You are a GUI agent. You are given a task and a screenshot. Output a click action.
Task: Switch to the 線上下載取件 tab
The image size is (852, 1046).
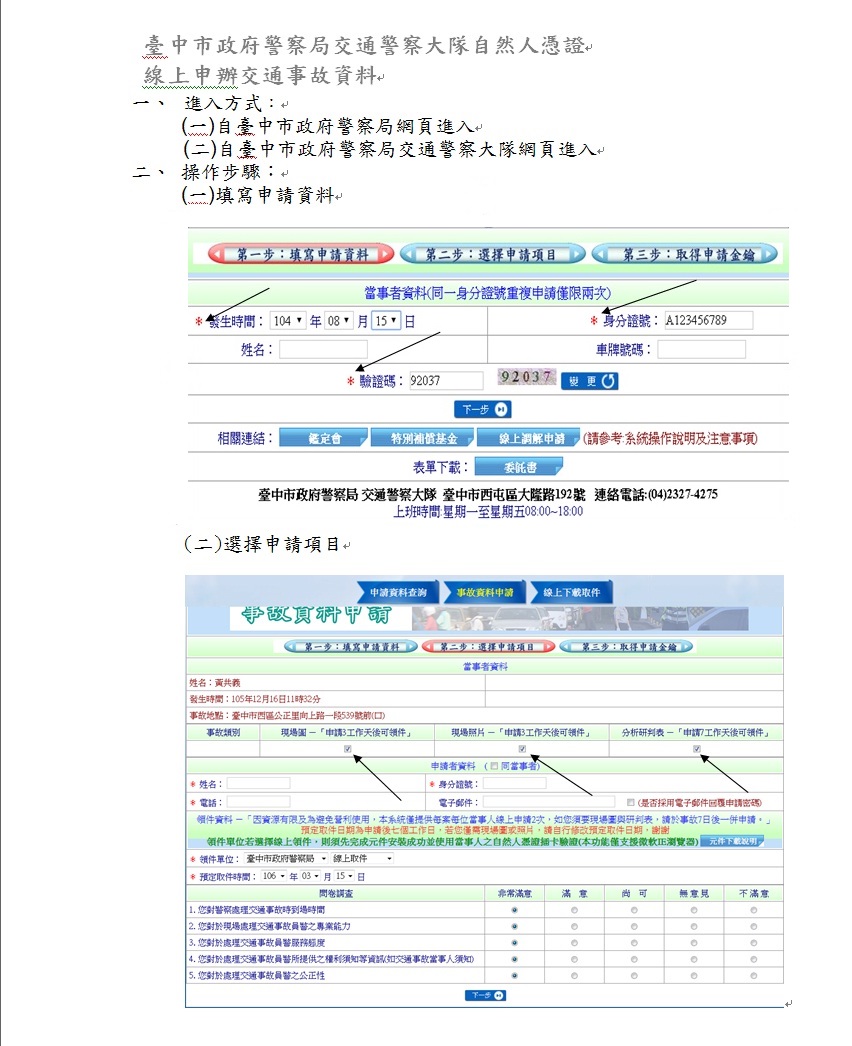(571, 593)
